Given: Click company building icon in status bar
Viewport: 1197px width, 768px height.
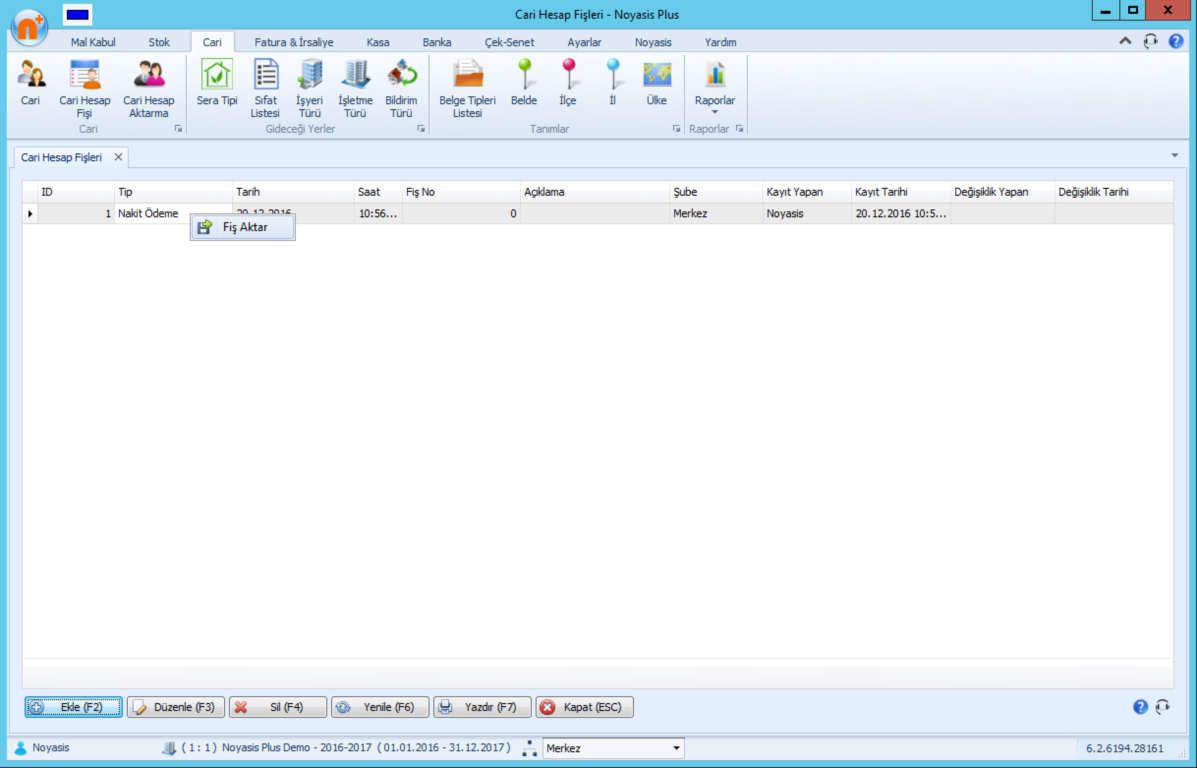Looking at the screenshot, I should [169, 748].
